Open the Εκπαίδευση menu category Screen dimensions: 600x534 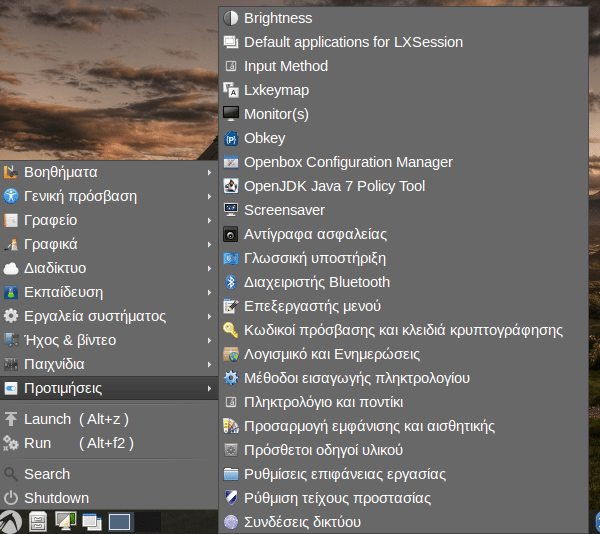coord(109,292)
